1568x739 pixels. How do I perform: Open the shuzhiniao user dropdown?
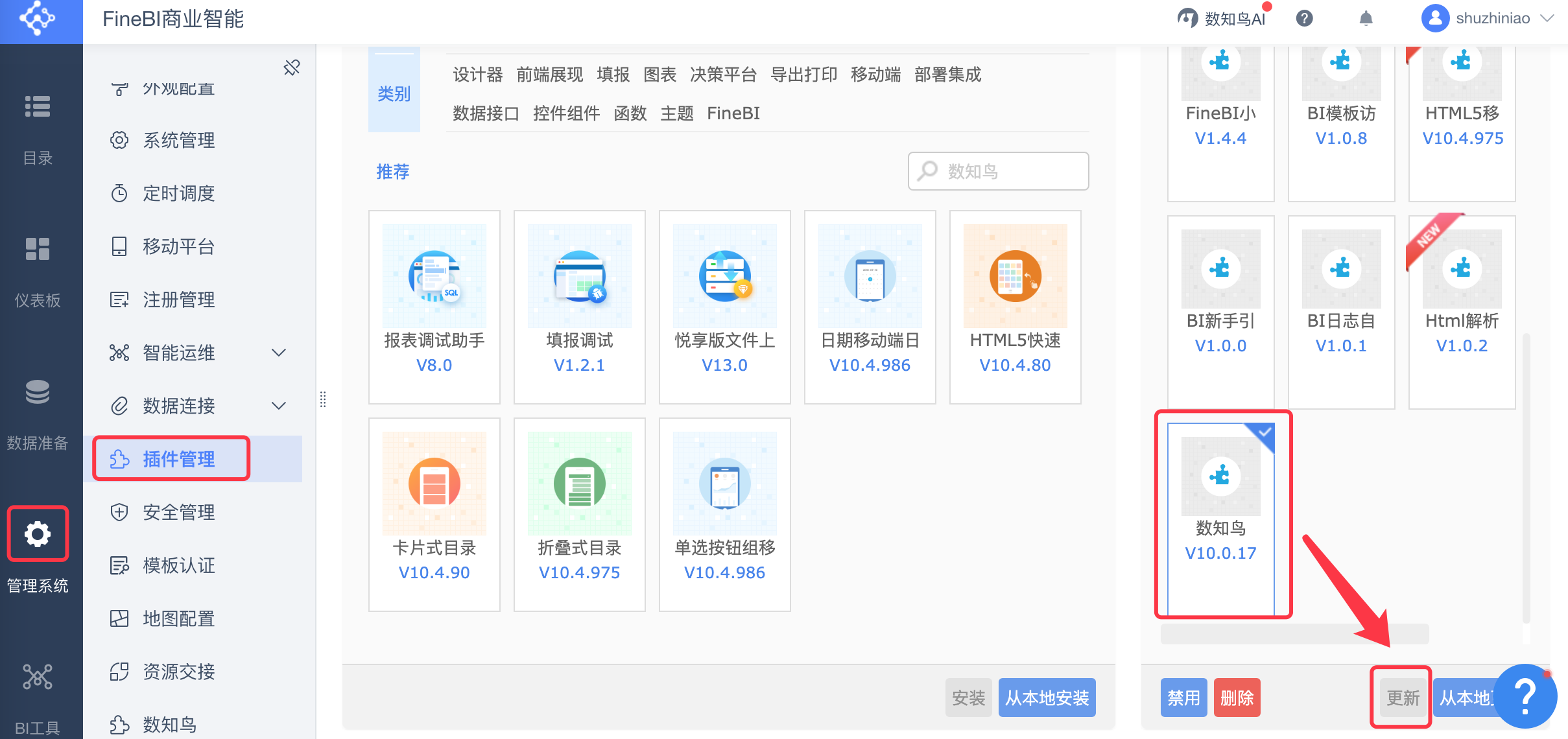tap(1491, 19)
